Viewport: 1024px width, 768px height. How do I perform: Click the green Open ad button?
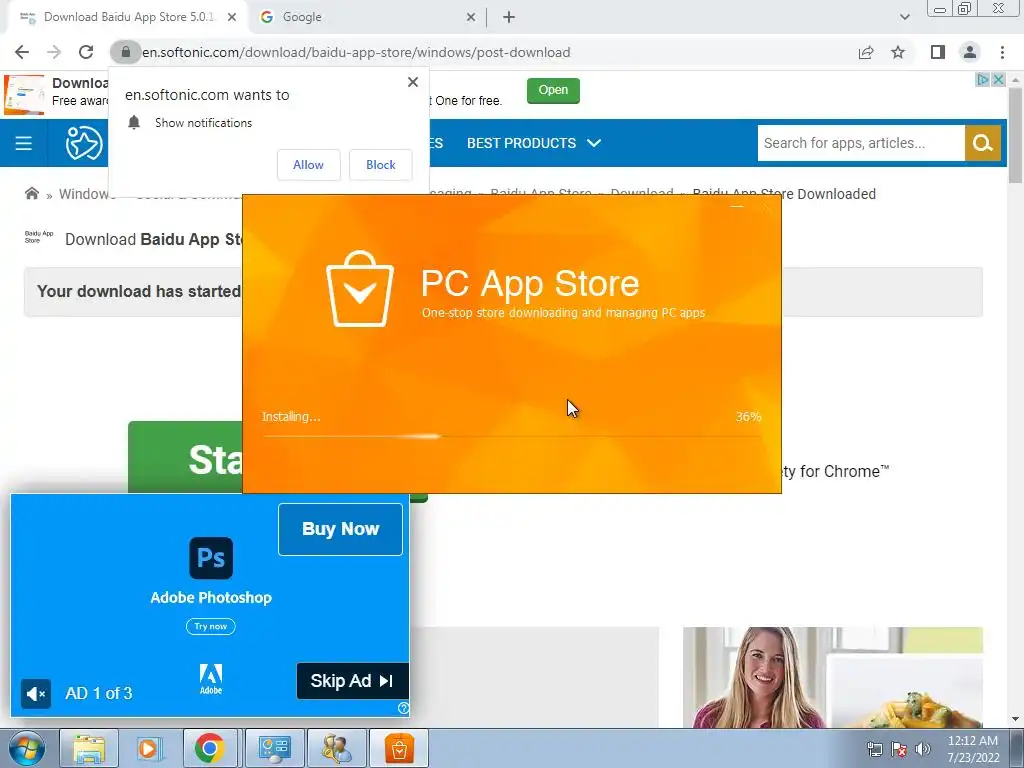tap(553, 90)
